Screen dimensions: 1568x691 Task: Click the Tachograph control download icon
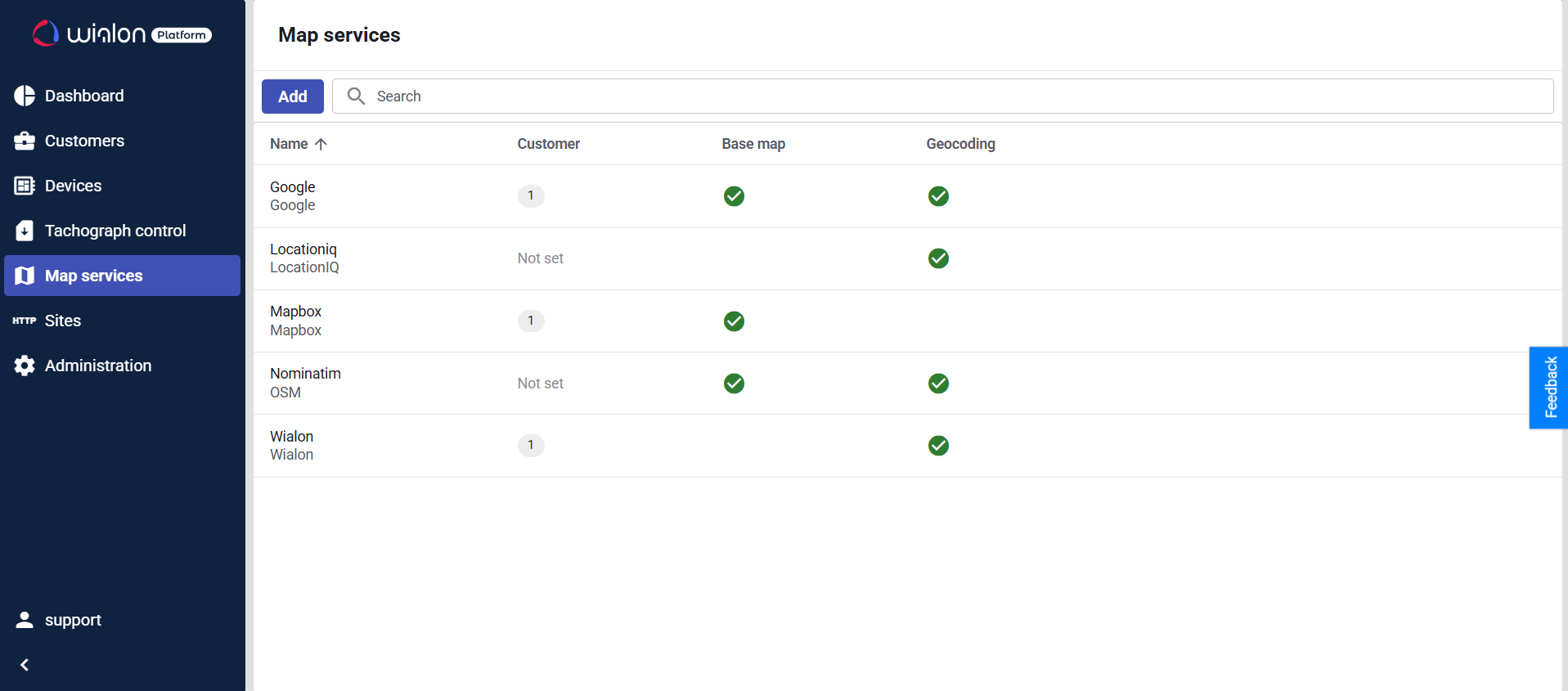(25, 231)
